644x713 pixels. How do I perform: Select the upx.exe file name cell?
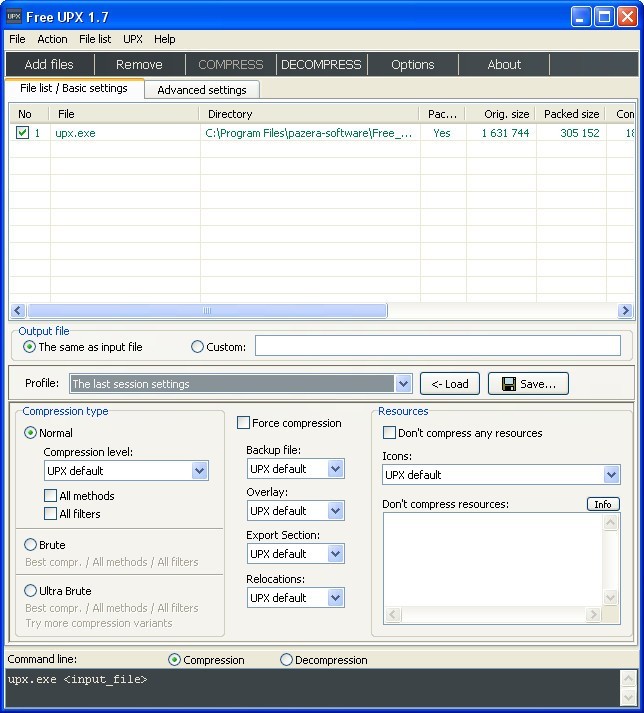coord(75,133)
